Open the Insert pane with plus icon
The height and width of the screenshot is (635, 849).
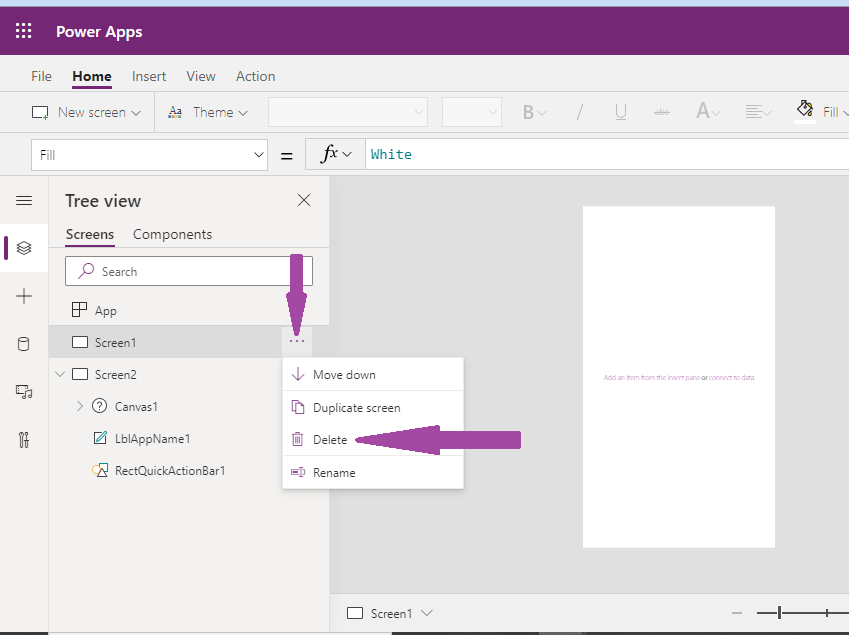click(23, 295)
